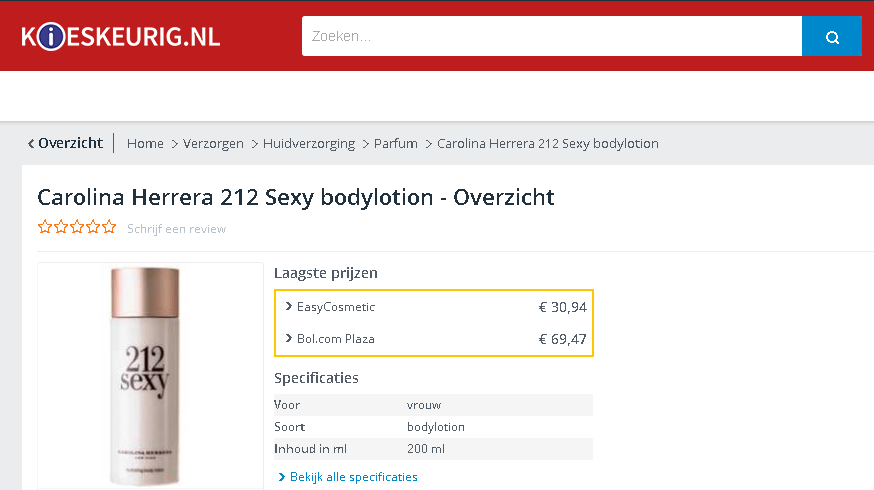The height and width of the screenshot is (490, 874).
Task: Click the product title heading
Action: coord(295,197)
